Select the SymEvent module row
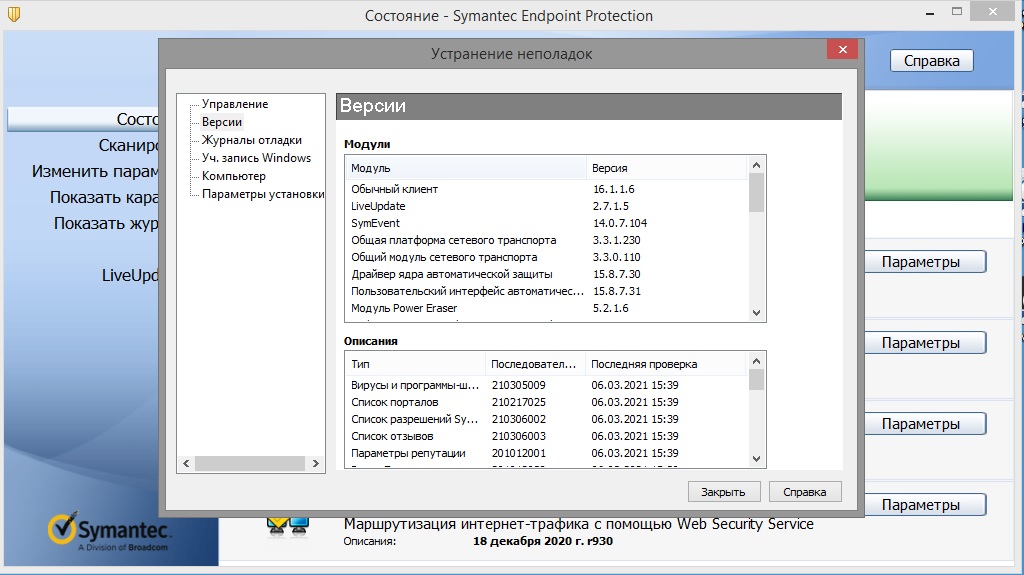 [x=547, y=223]
